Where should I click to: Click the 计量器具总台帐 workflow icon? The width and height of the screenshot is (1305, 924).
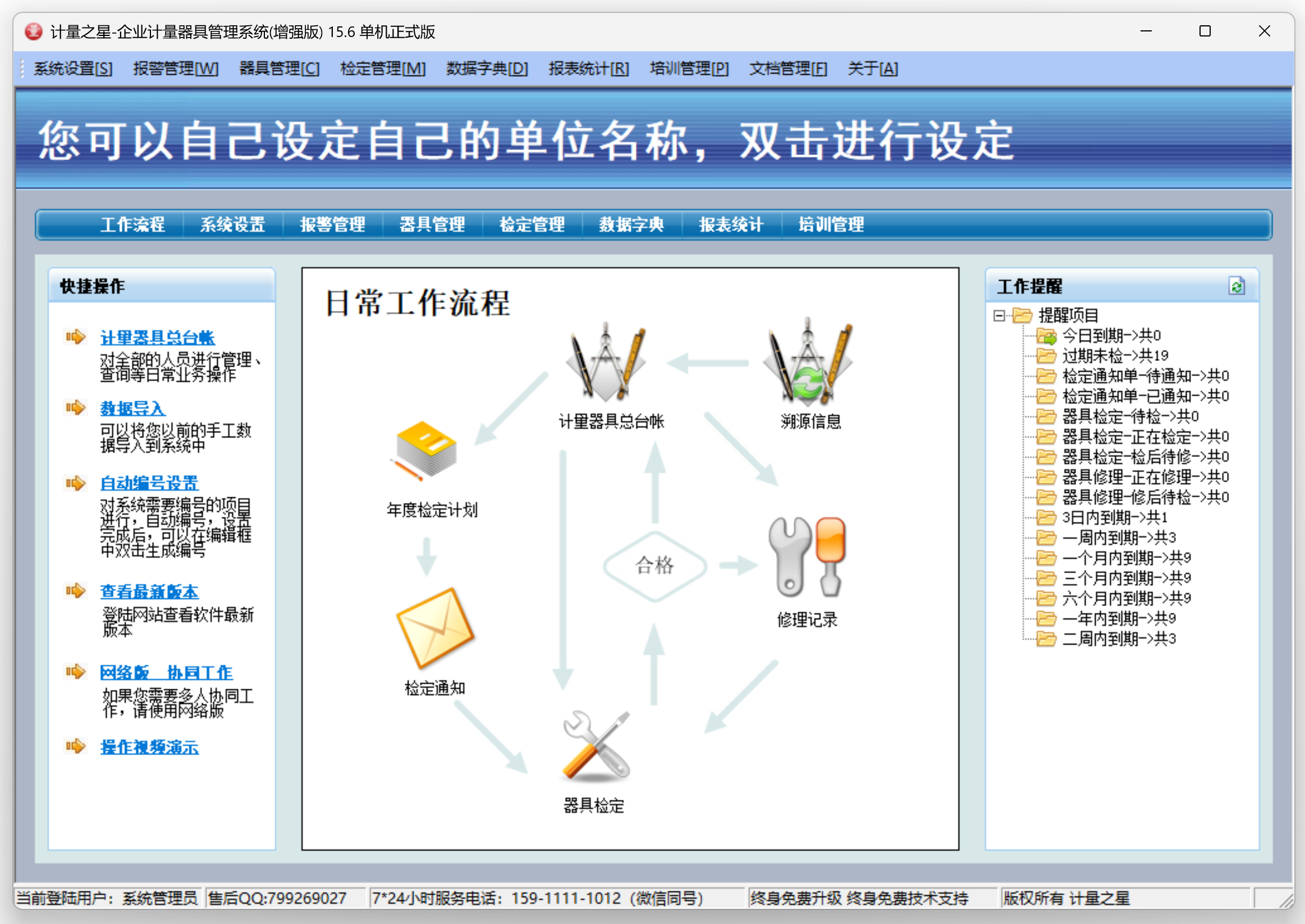(606, 363)
